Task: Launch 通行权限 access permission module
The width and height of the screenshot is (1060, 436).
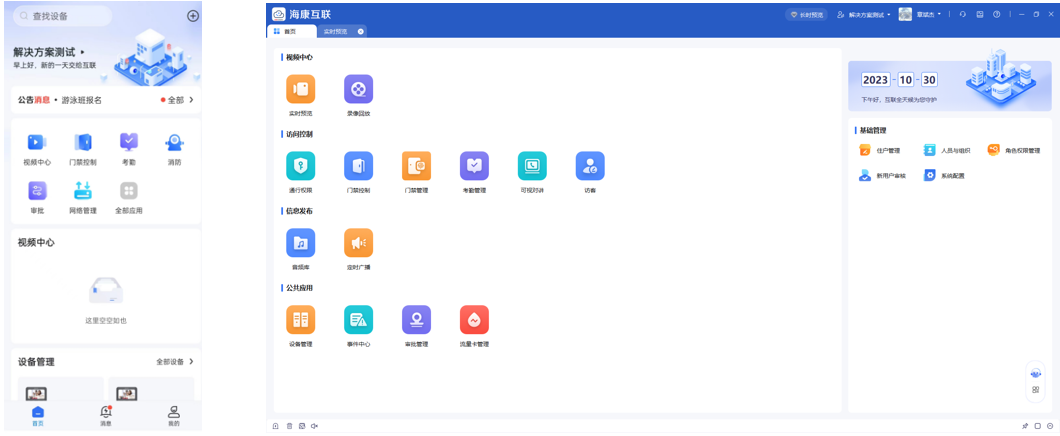Action: point(300,166)
